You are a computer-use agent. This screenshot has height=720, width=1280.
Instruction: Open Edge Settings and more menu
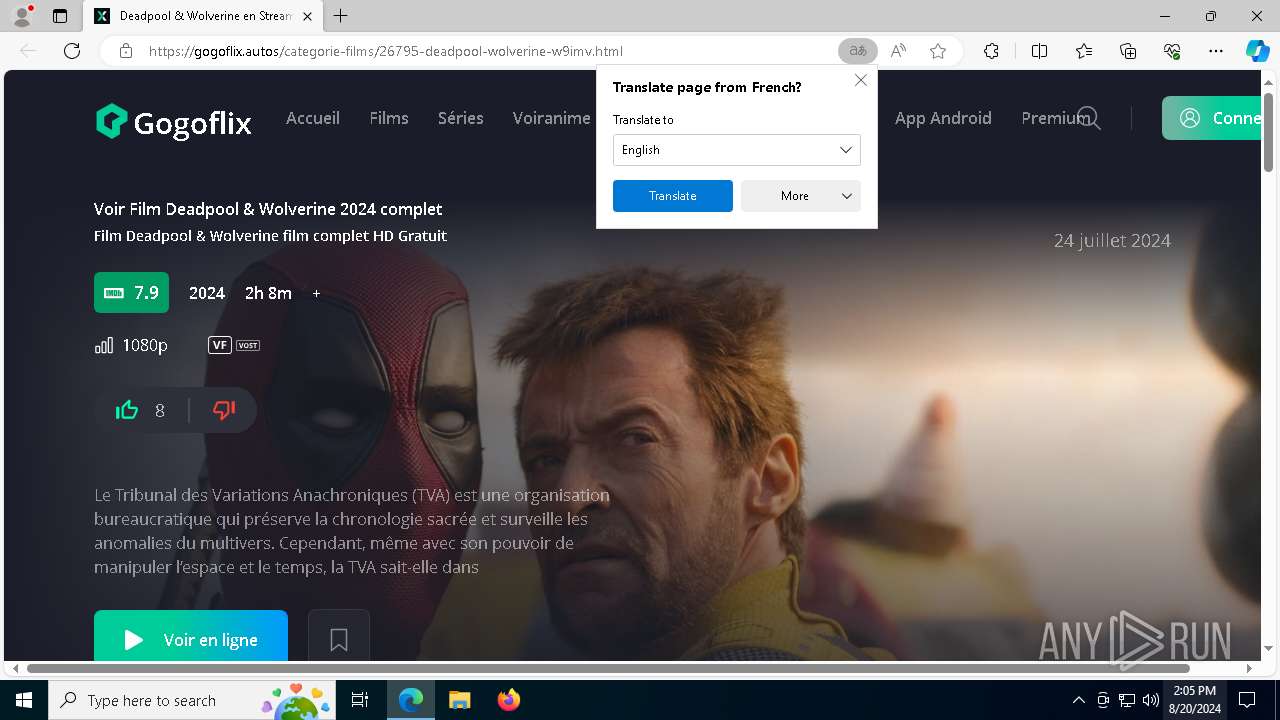(x=1216, y=51)
